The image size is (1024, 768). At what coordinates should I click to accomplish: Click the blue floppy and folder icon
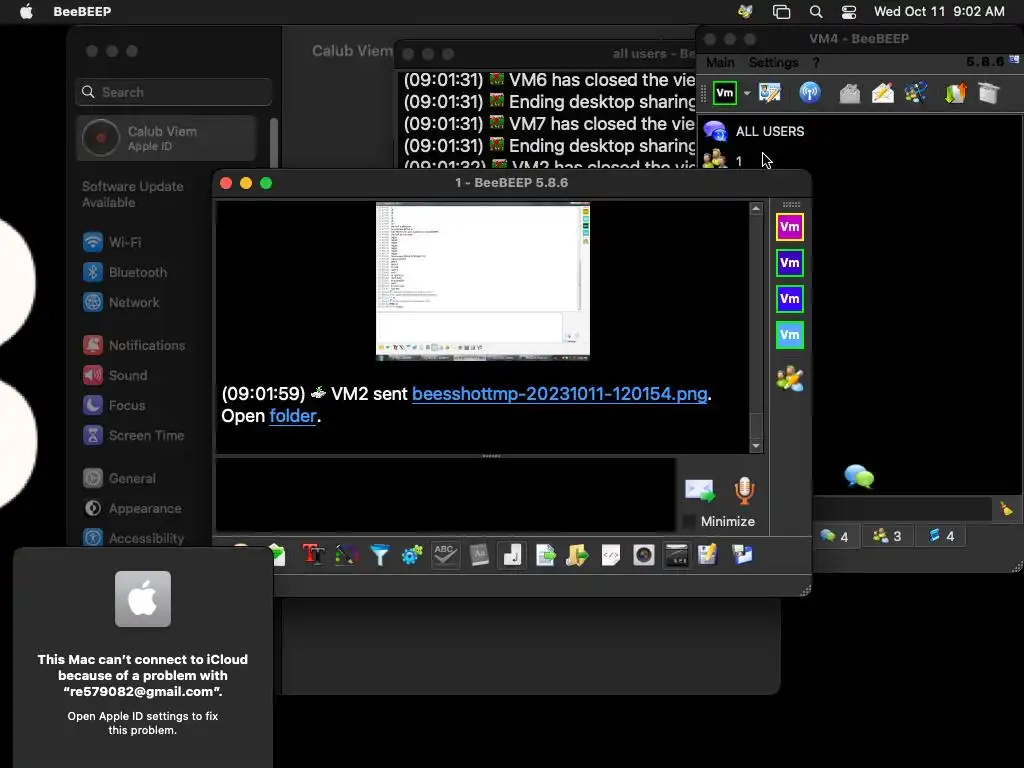point(742,555)
